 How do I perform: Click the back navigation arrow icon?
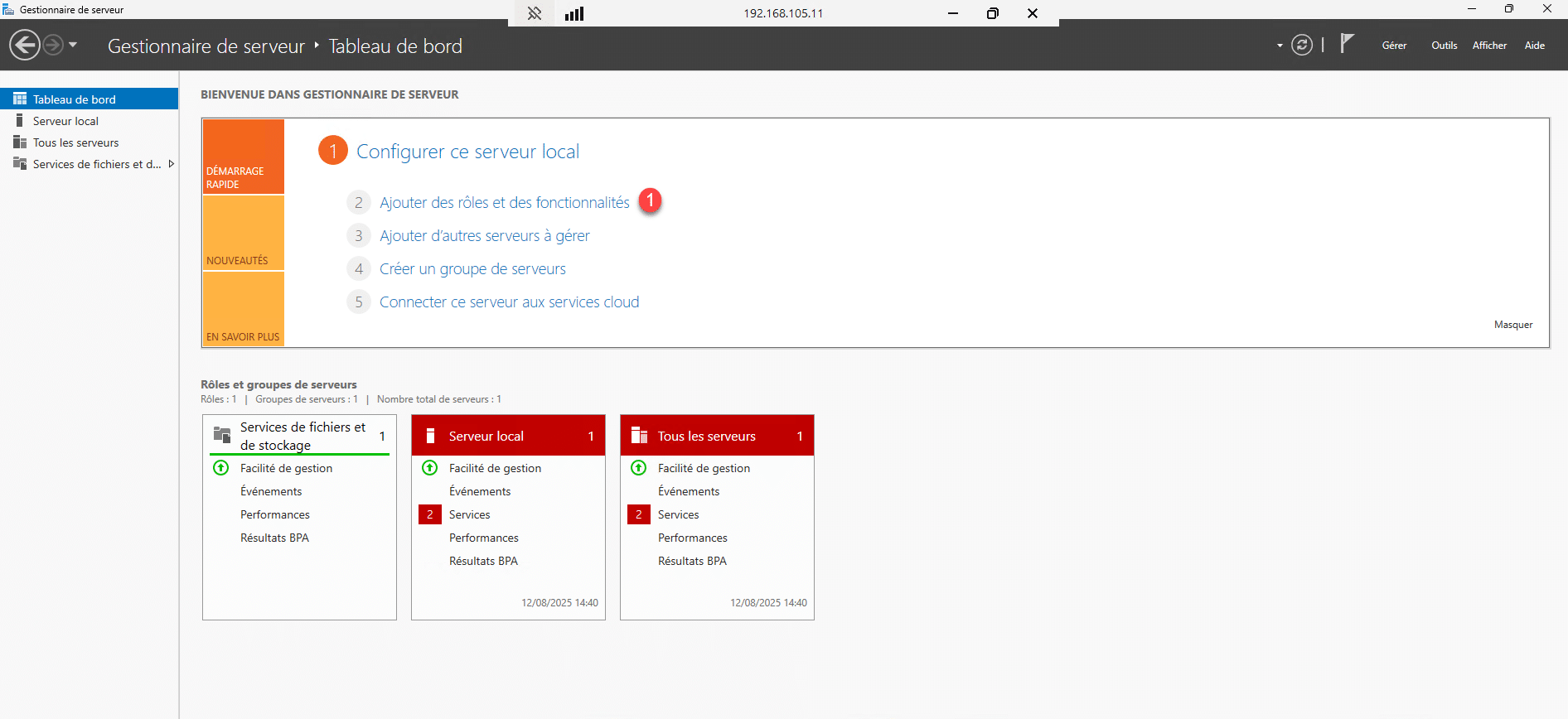point(25,45)
